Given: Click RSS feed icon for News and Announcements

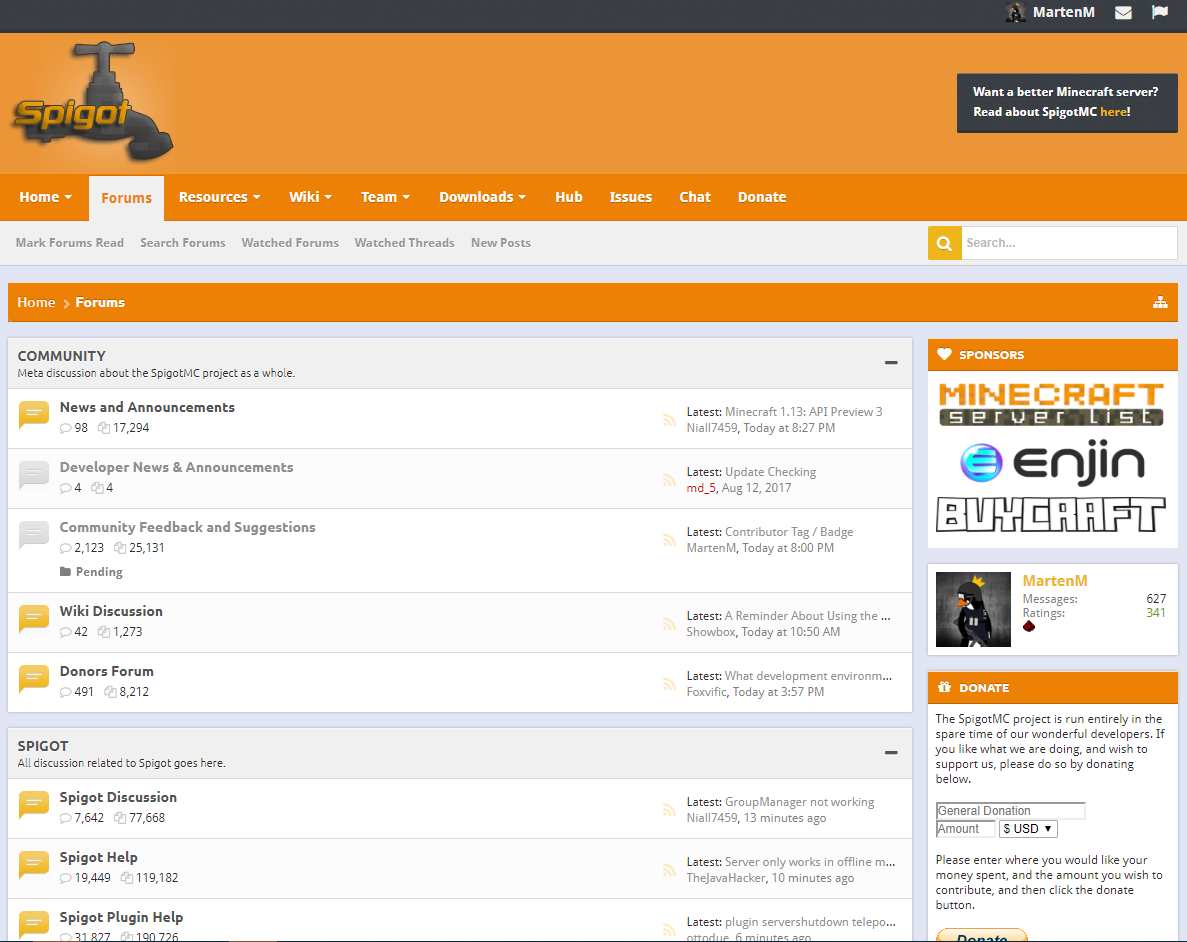Looking at the screenshot, I should [668, 420].
